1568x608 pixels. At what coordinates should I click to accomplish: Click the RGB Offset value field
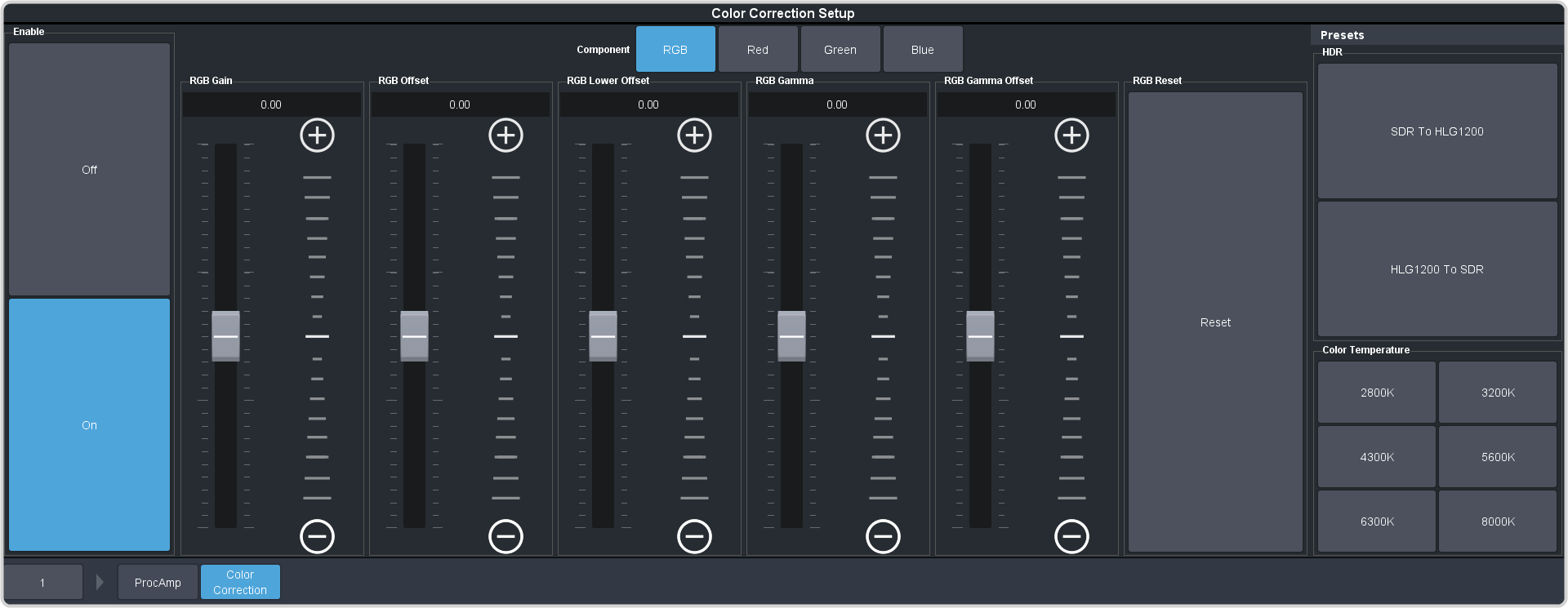[460, 104]
